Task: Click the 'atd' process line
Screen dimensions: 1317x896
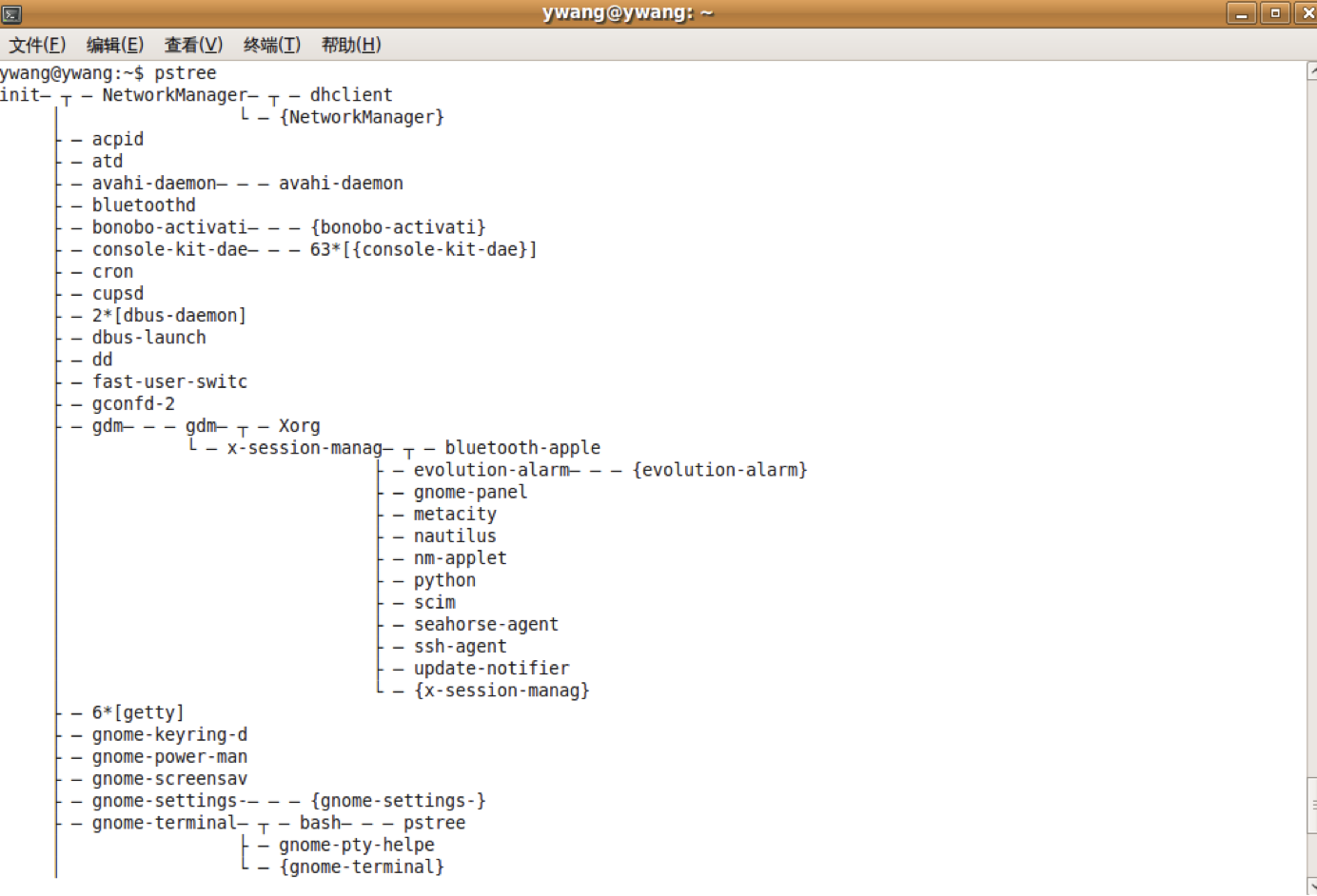Action: (108, 162)
